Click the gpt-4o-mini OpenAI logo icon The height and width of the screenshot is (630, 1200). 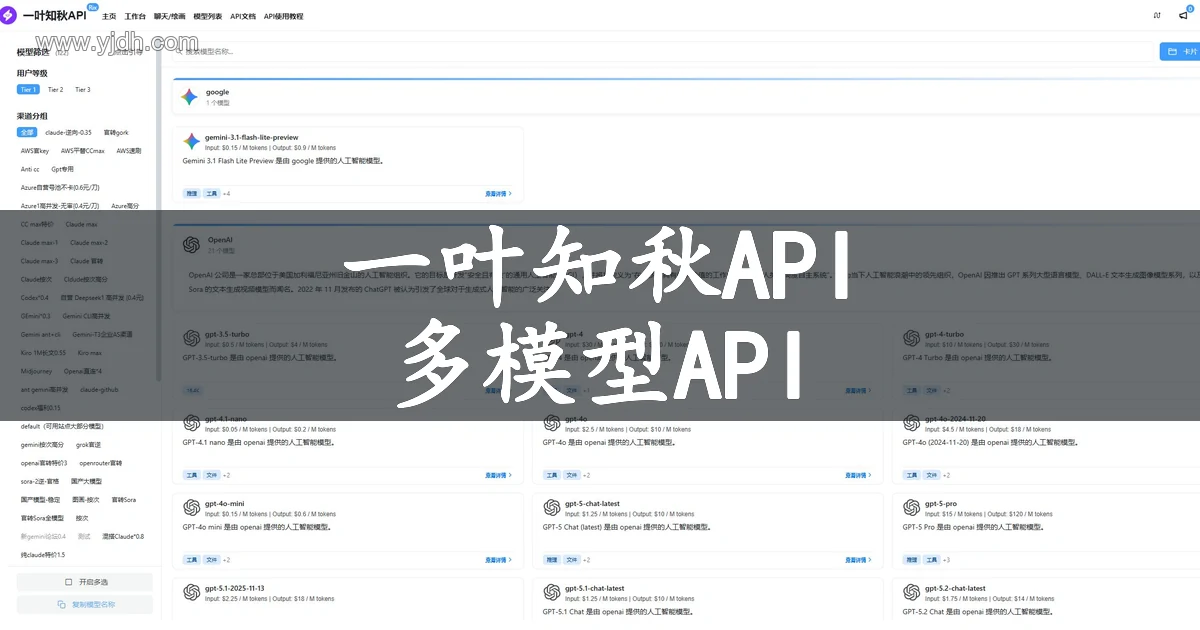[192, 508]
